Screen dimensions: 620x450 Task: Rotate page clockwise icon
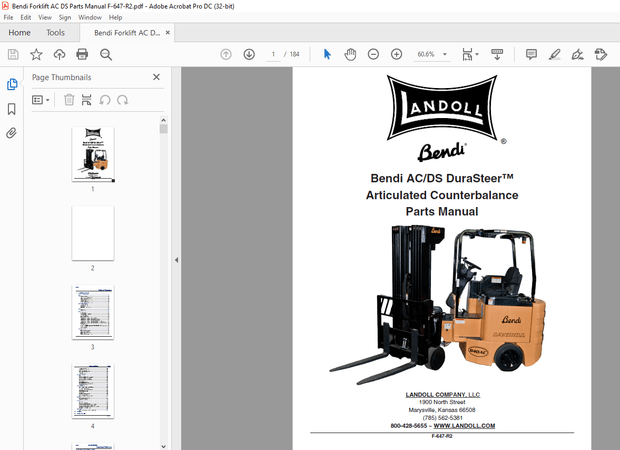pos(123,100)
